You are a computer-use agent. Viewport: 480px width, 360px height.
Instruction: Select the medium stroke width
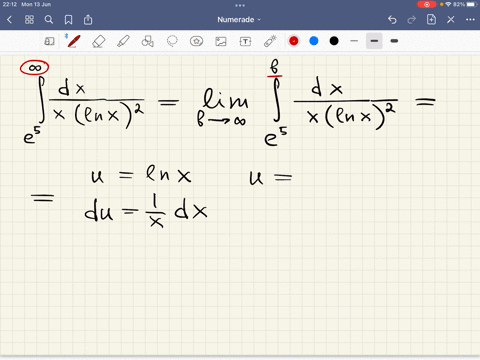pos(374,41)
